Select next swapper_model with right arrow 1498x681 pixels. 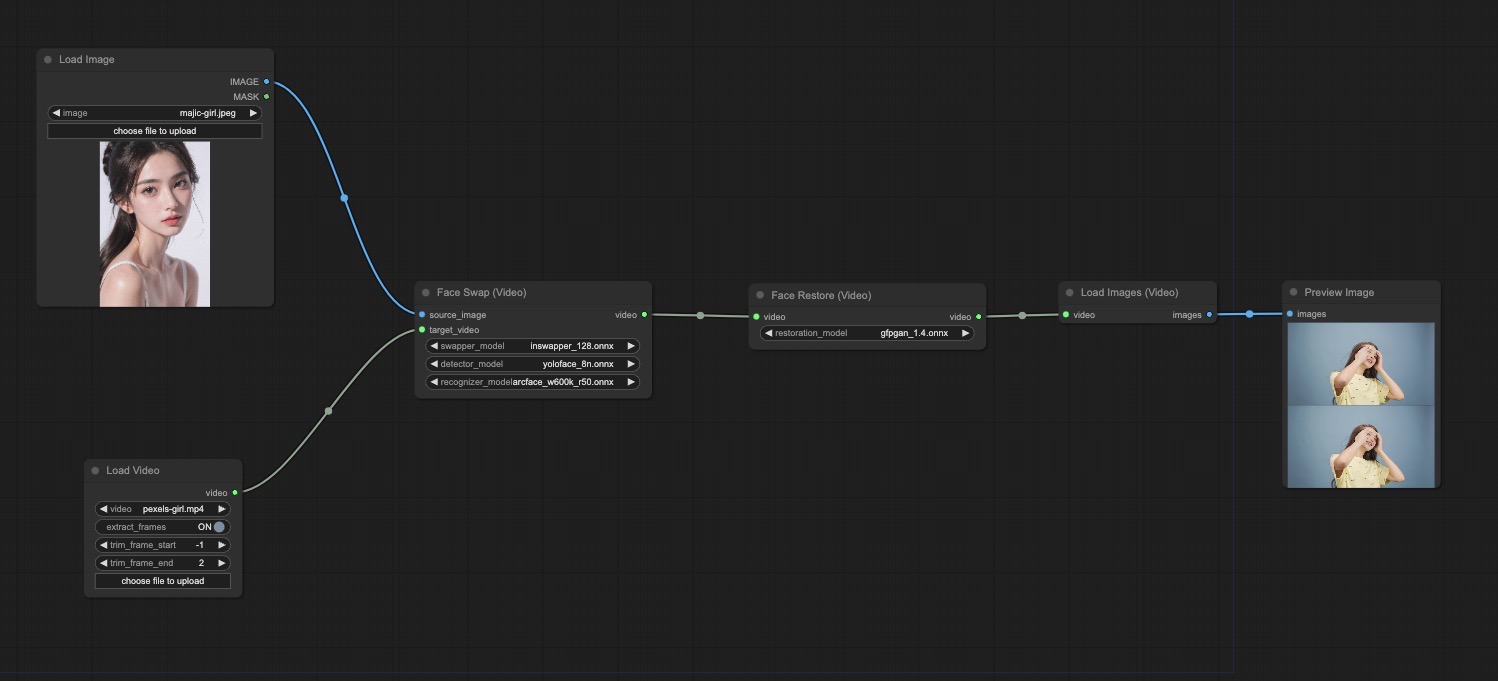point(631,346)
